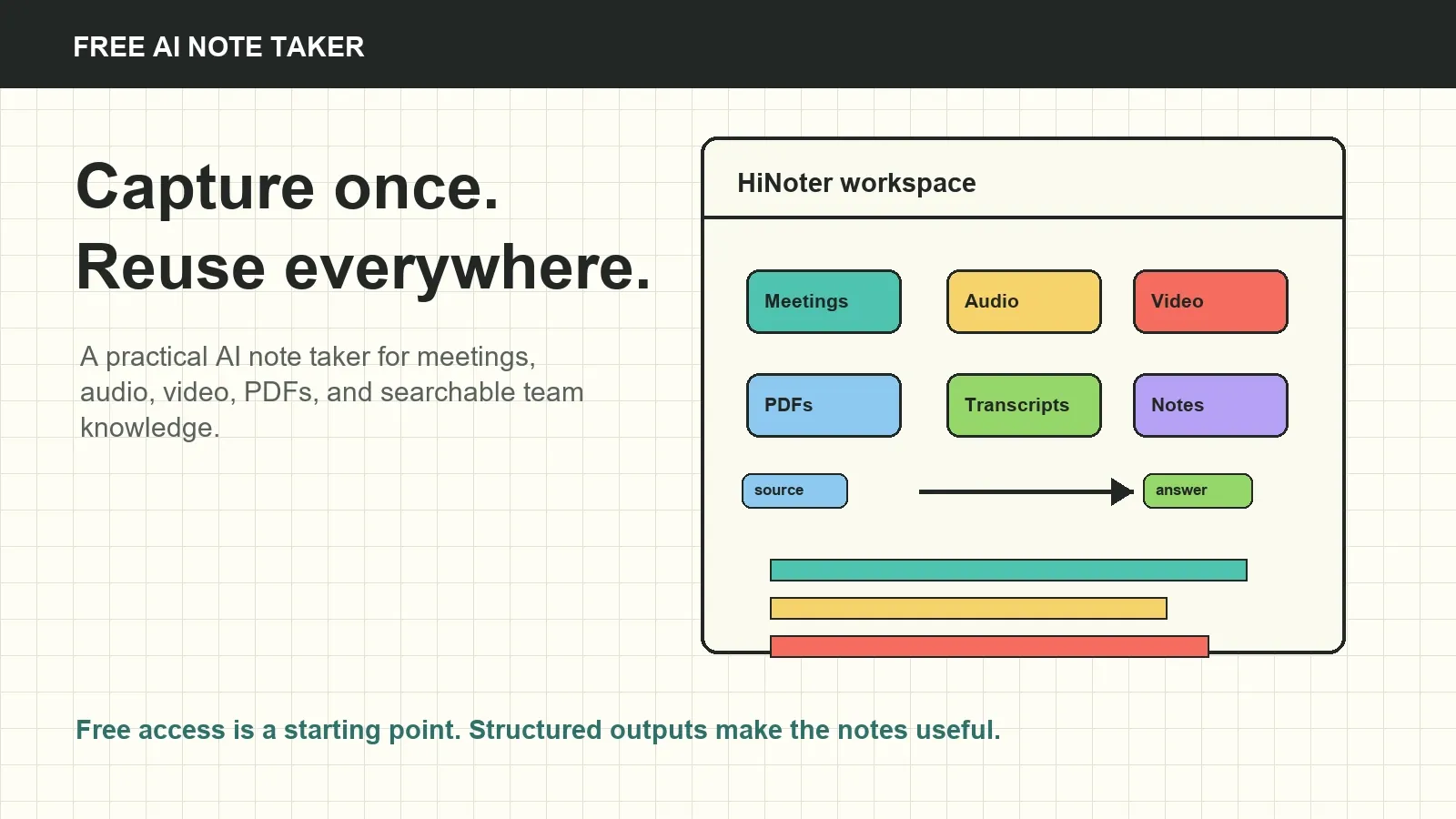The height and width of the screenshot is (819, 1456).
Task: Click the Meetings tile
Action: [x=824, y=301]
